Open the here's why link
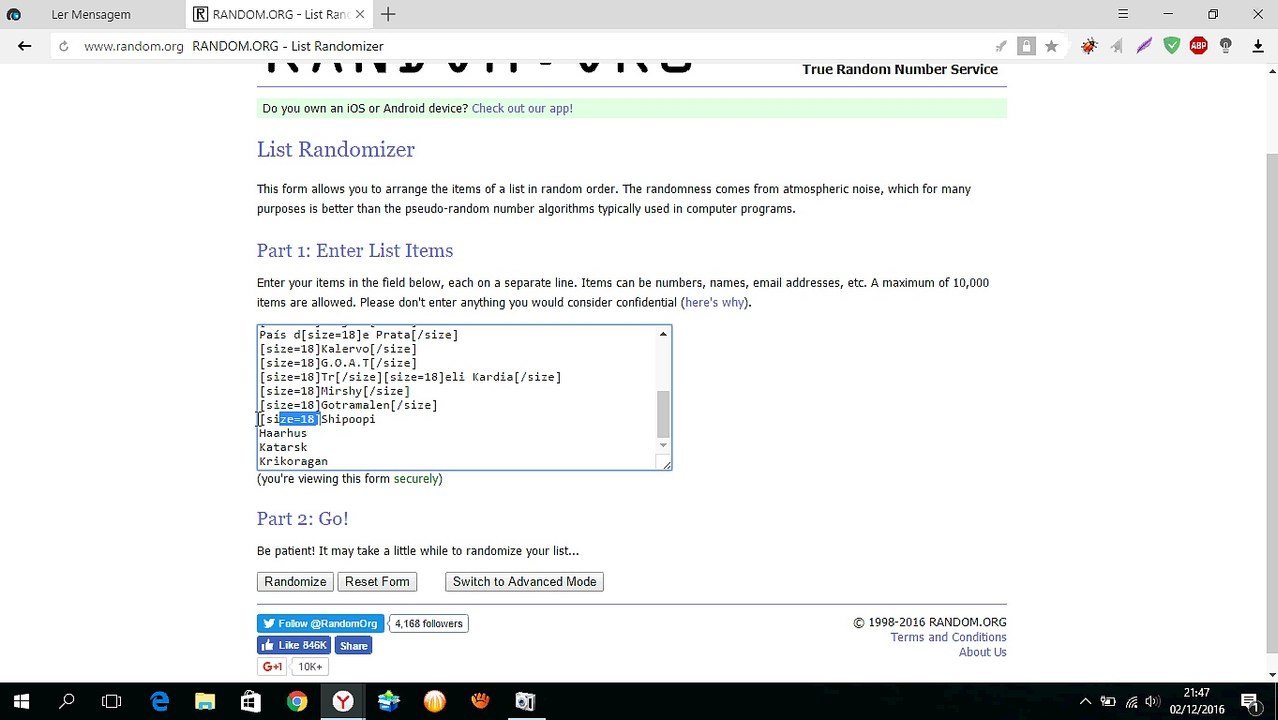The image size is (1278, 720). [714, 302]
